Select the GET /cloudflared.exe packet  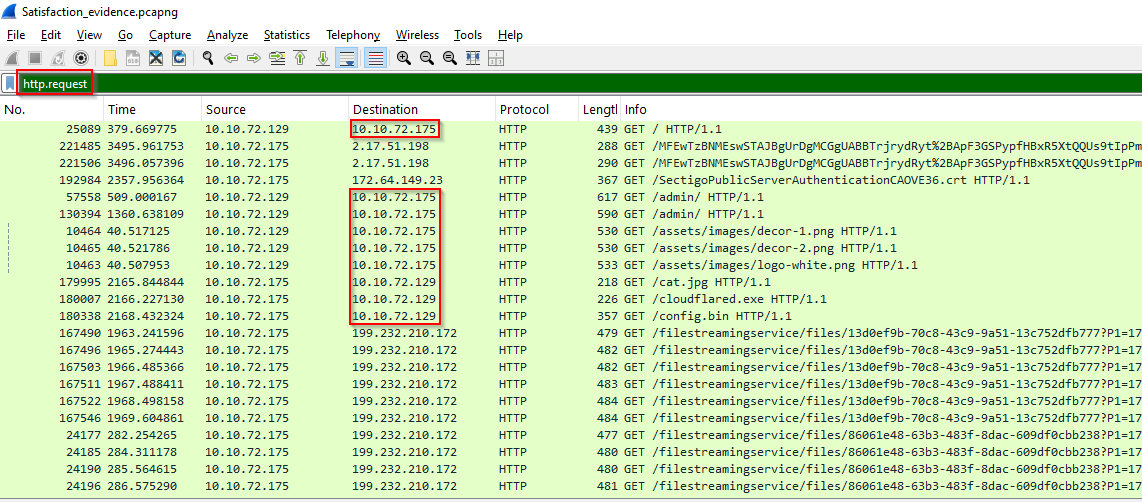(x=571, y=299)
